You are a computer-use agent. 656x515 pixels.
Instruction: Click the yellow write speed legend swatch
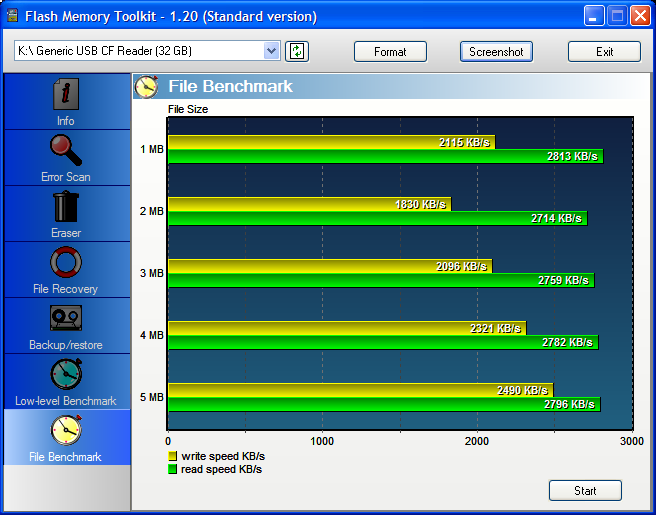[172, 456]
